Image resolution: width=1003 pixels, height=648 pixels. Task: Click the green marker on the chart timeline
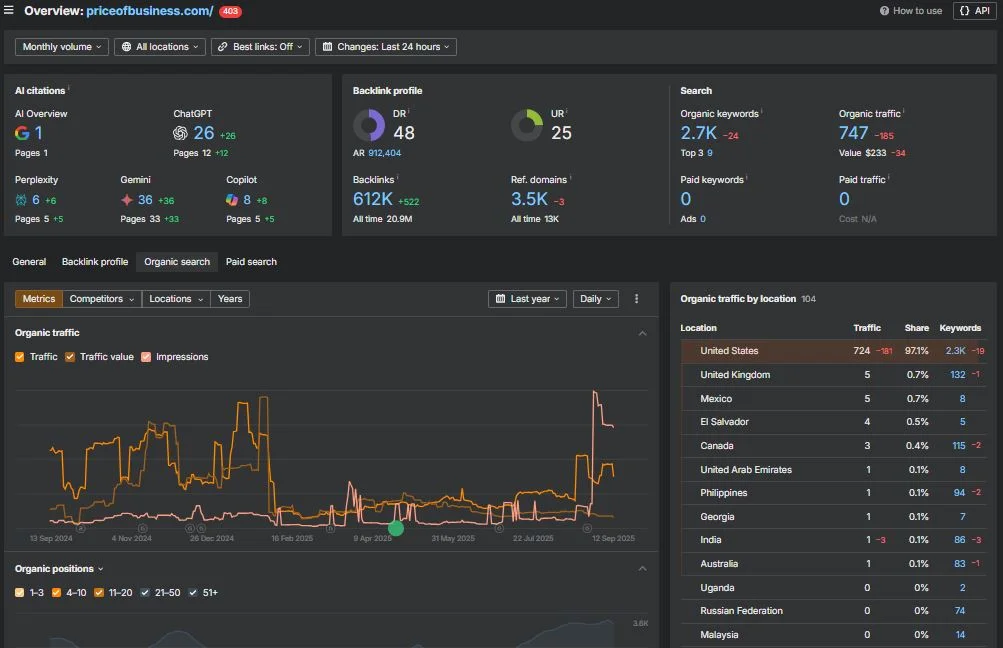point(396,528)
